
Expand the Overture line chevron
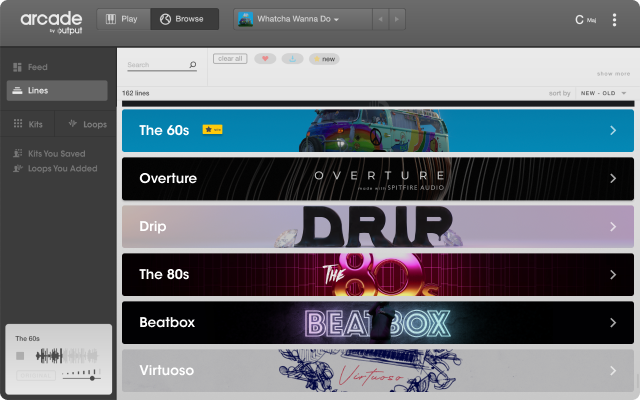tap(613, 178)
